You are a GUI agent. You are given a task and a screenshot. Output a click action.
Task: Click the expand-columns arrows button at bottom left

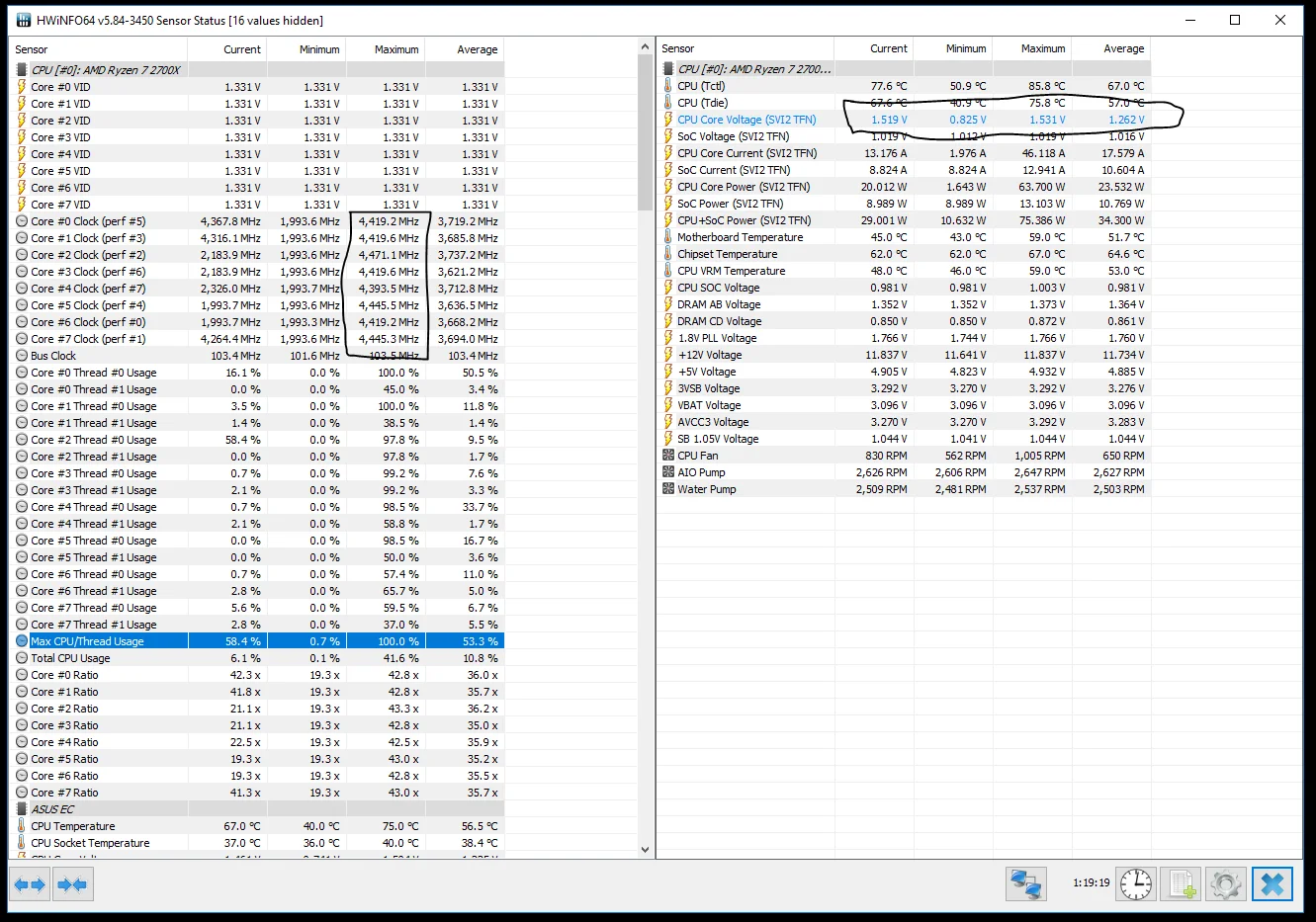[30, 884]
